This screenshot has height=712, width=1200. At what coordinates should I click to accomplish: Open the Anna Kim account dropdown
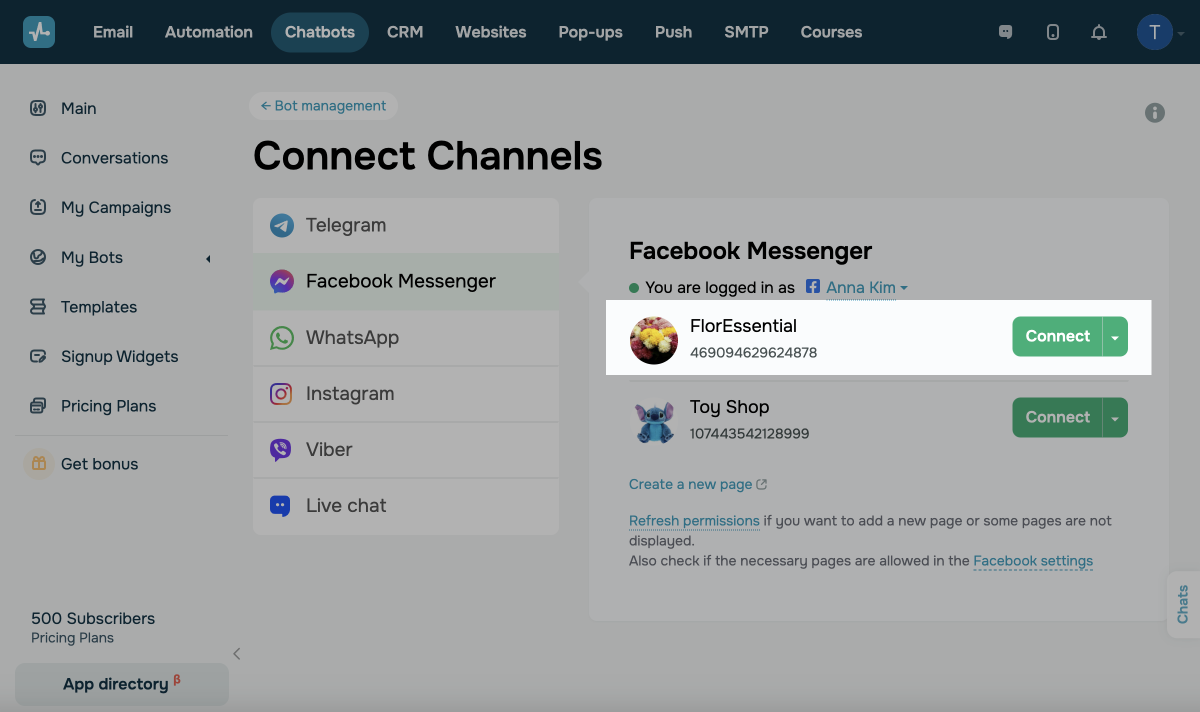point(867,287)
